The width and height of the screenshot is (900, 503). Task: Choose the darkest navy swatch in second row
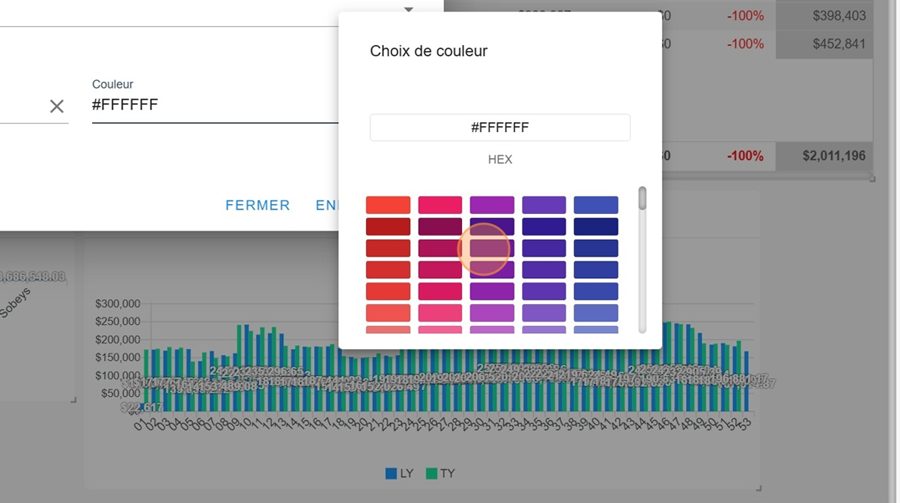pos(596,226)
